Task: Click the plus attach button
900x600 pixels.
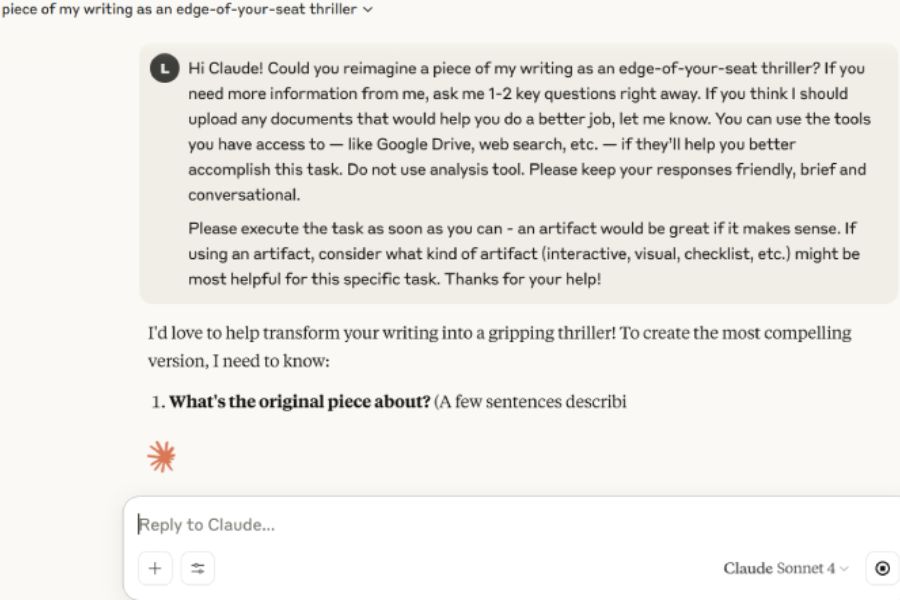Action: [155, 568]
